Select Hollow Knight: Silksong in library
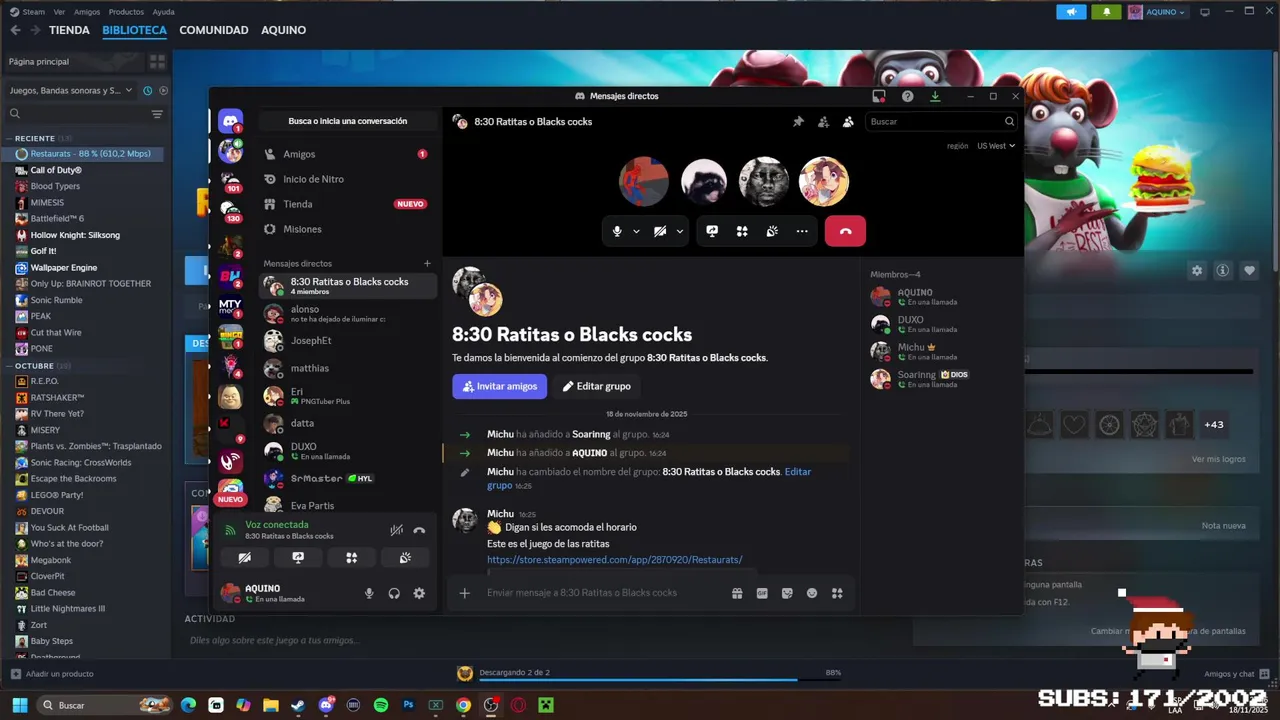Viewport: 1280px width, 720px height. [75, 235]
